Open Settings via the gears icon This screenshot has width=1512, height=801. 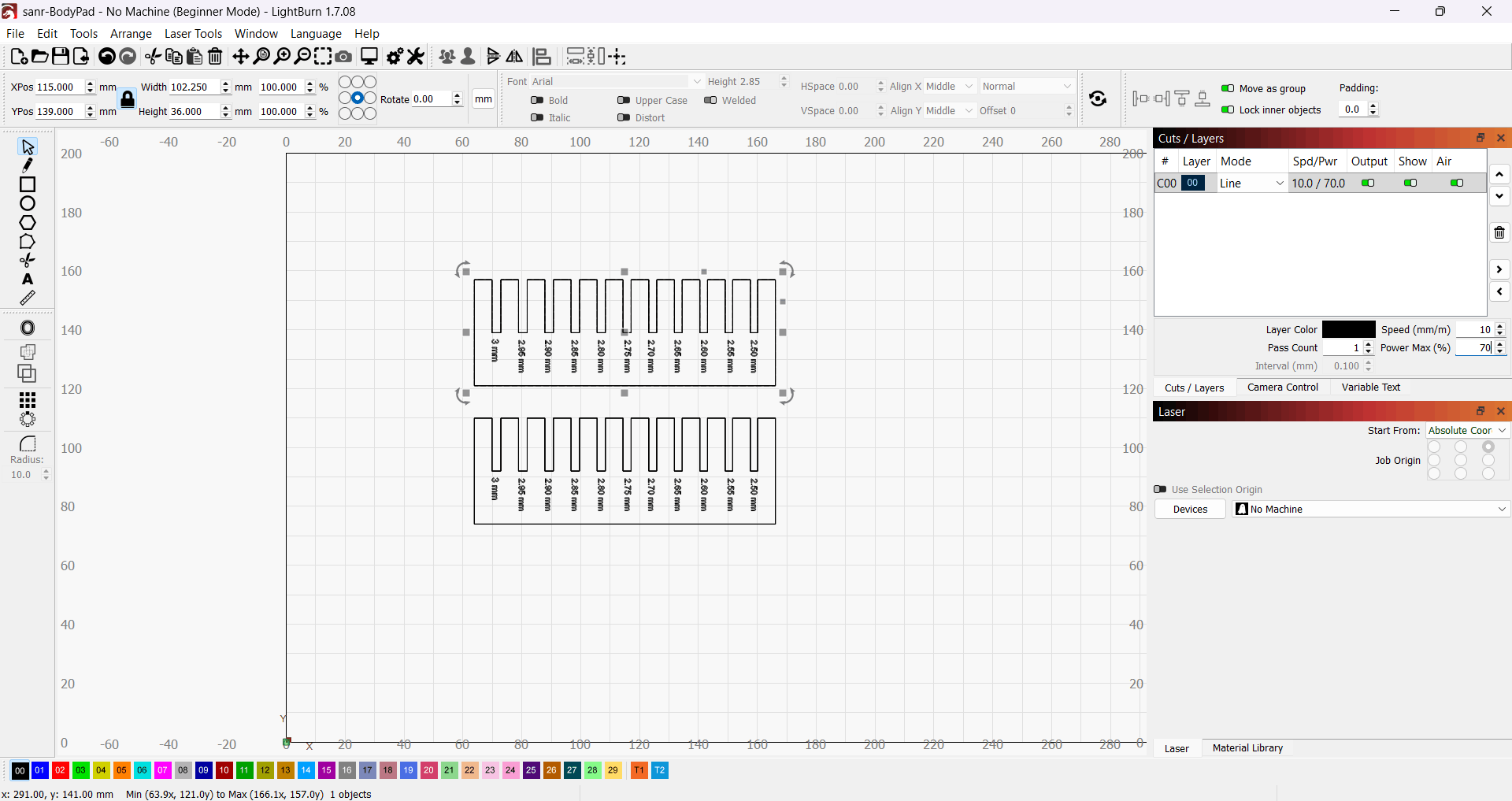395,56
